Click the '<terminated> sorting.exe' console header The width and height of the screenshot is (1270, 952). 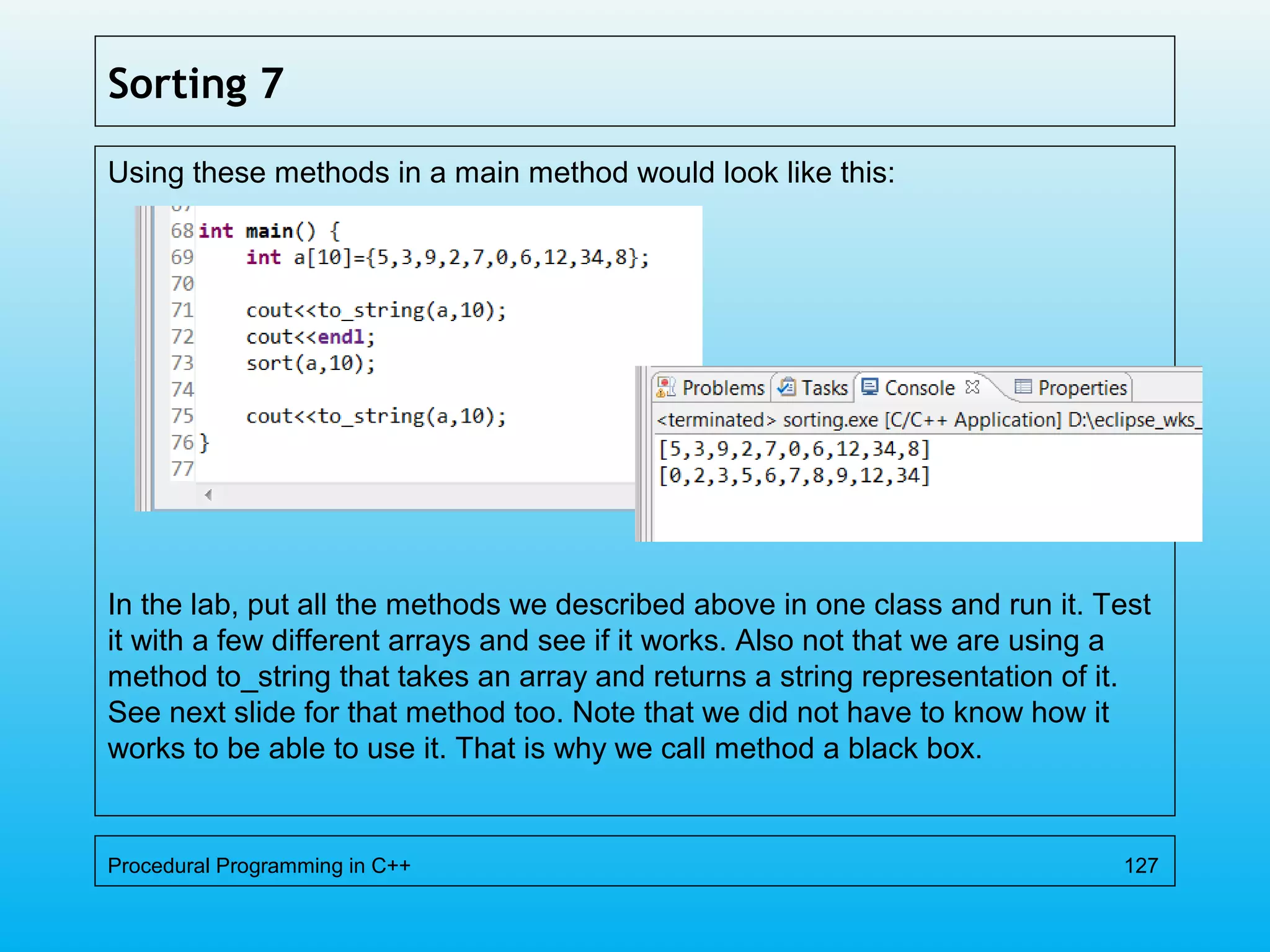929,420
